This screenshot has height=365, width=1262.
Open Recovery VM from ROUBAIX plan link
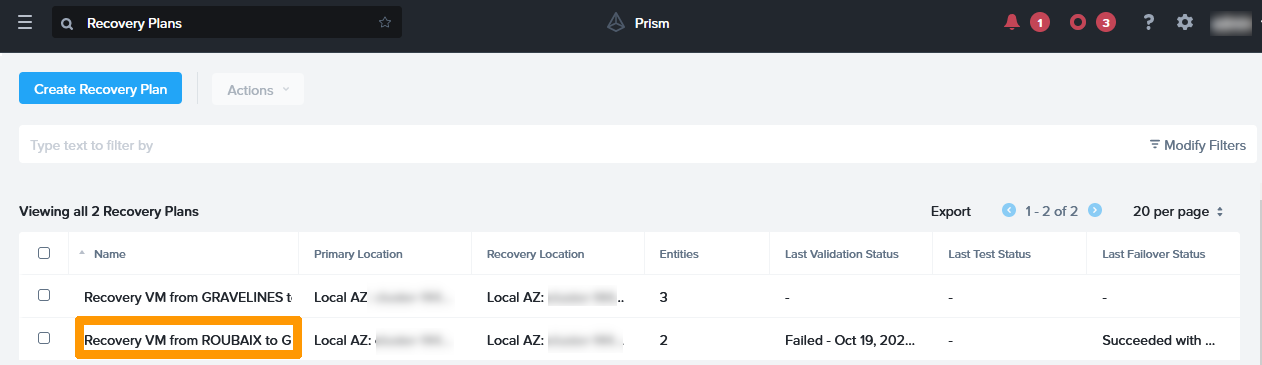click(188, 340)
